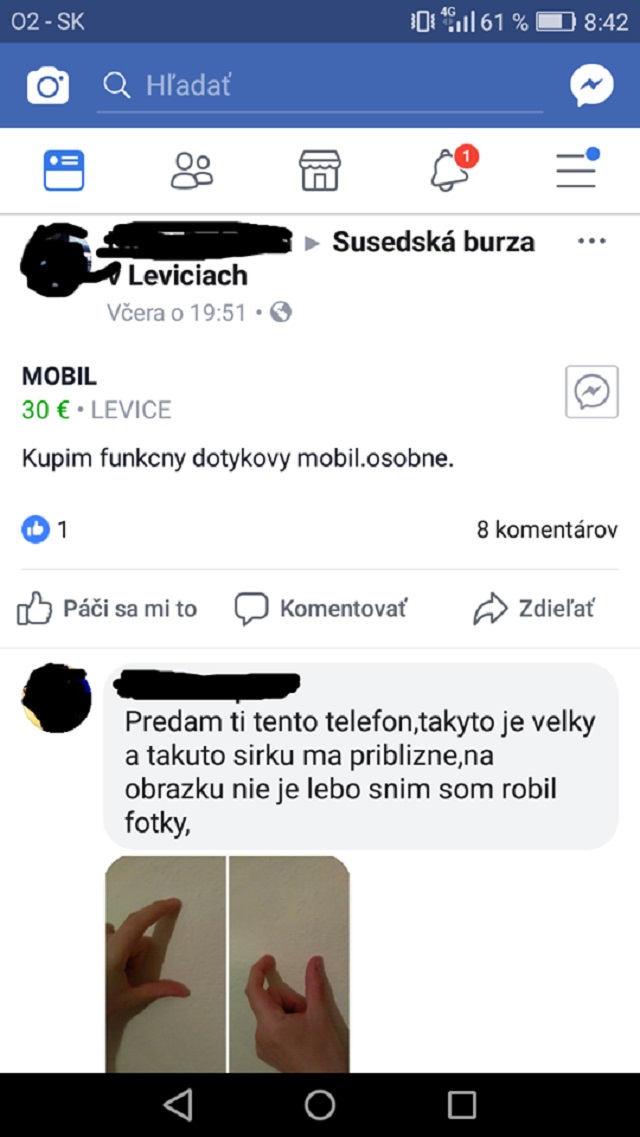Open the camera icon in header
Image resolution: width=640 pixels, height=1137 pixels.
pos(48,86)
